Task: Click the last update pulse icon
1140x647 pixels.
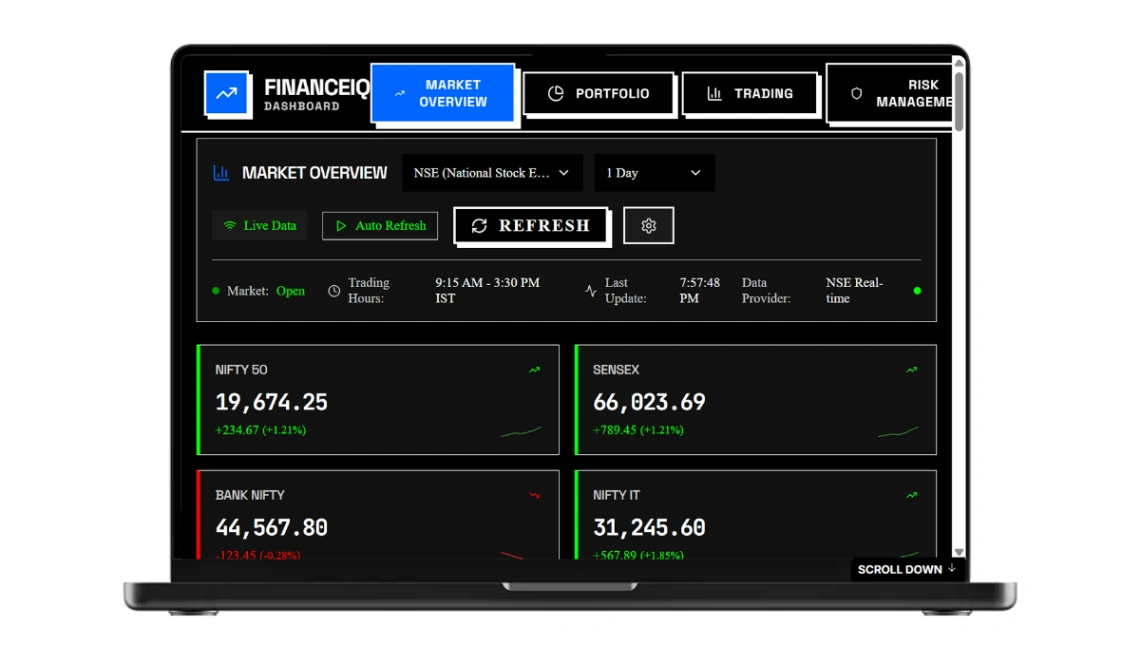Action: pyautogui.click(x=591, y=291)
